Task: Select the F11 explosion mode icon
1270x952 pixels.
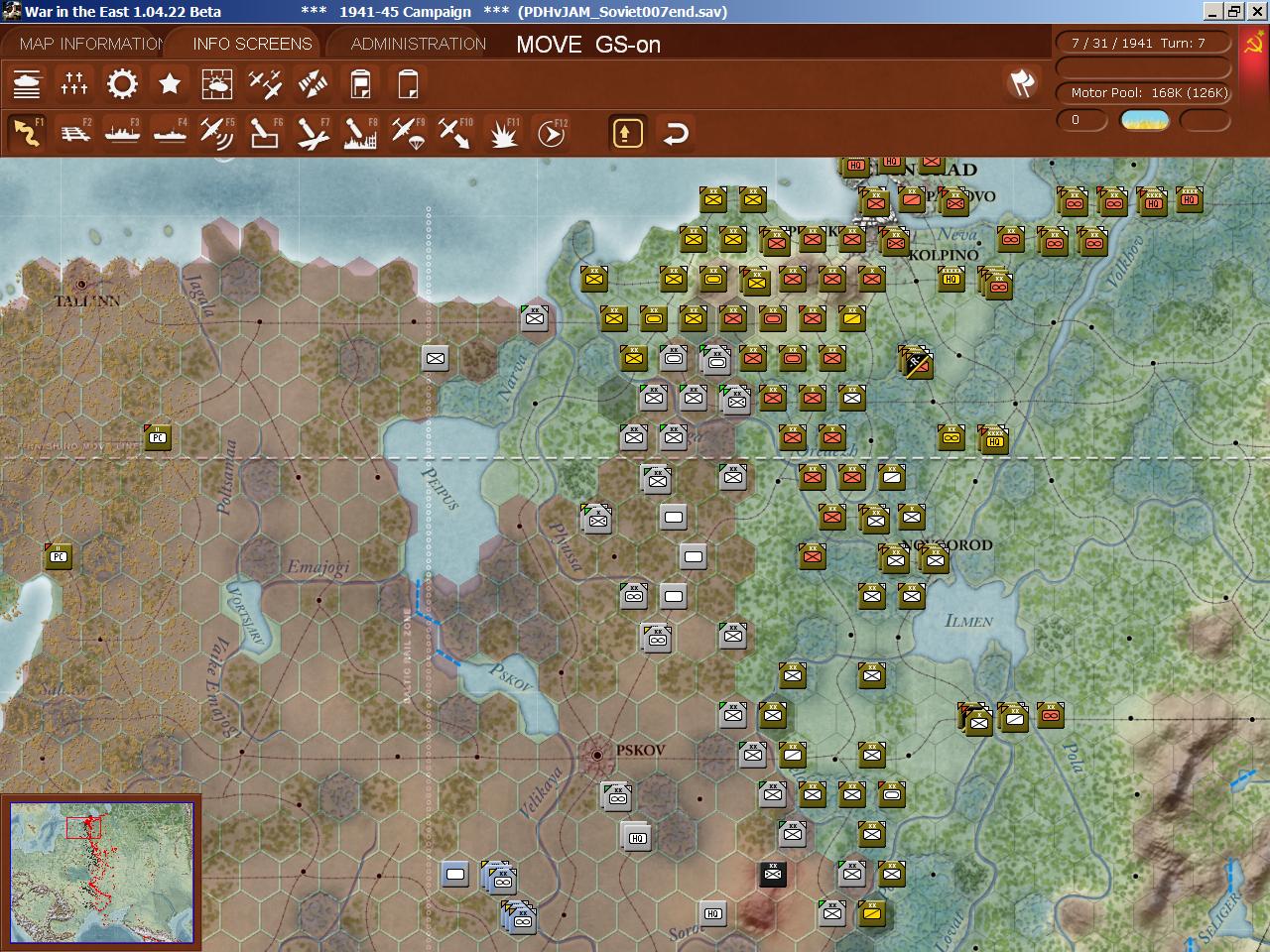Action: pyautogui.click(x=503, y=133)
